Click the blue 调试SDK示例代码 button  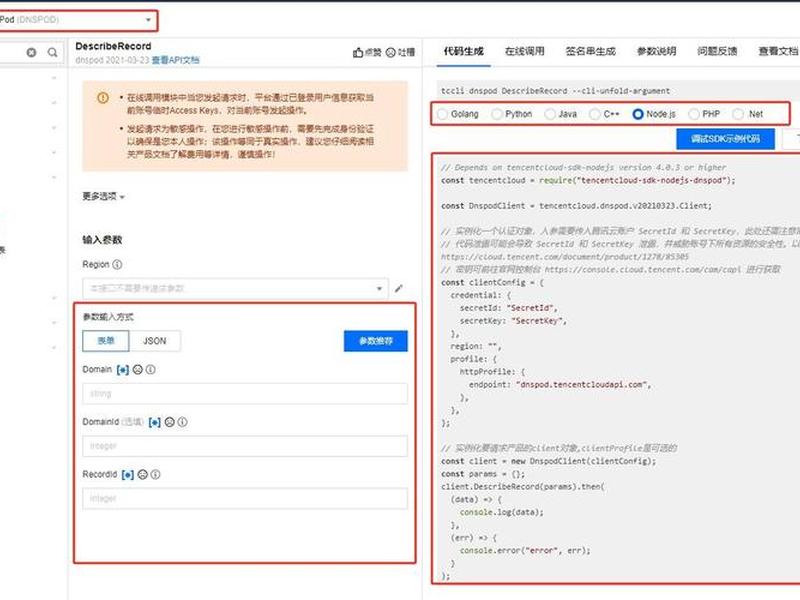click(x=726, y=139)
